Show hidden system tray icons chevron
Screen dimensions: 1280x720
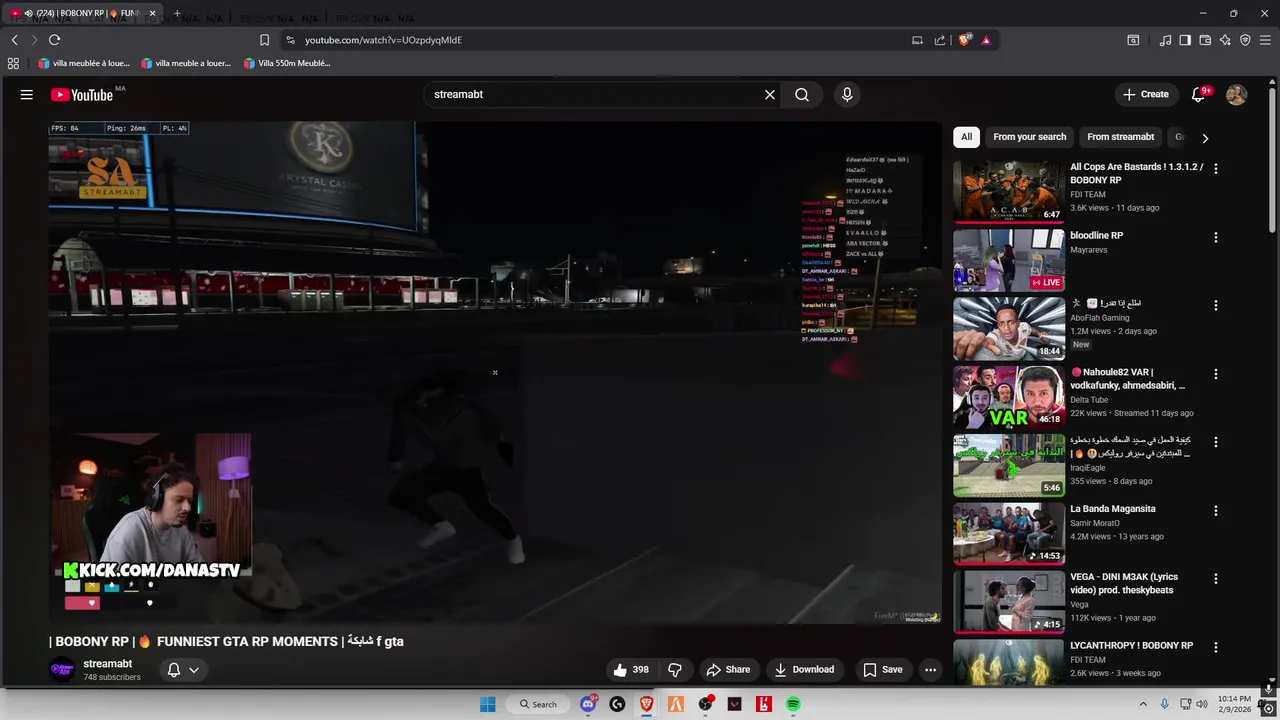click(x=1143, y=704)
